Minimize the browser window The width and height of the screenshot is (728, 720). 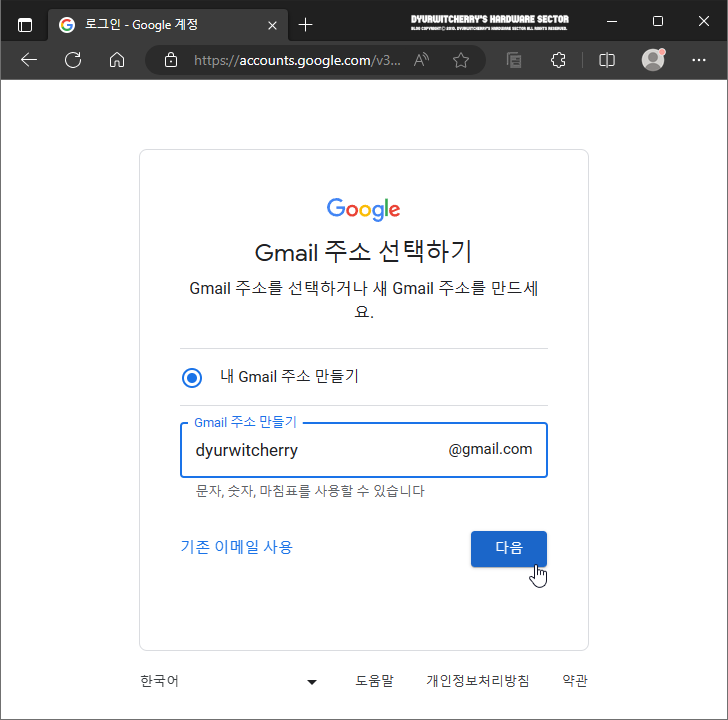(612, 21)
